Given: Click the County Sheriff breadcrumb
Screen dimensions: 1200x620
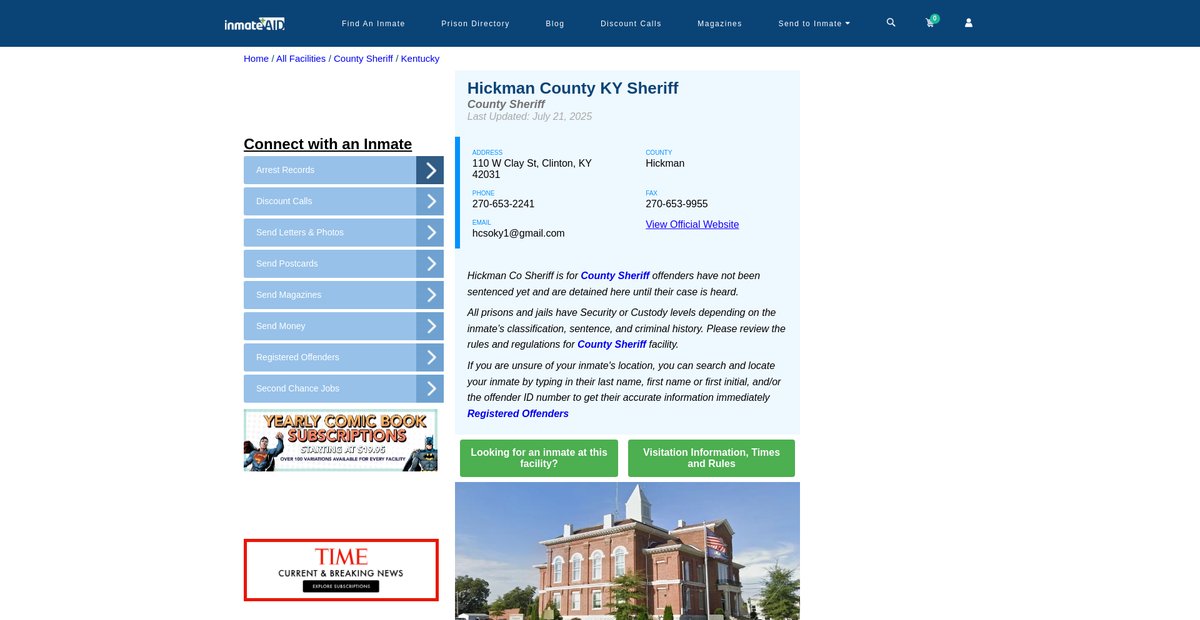Looking at the screenshot, I should [x=363, y=59].
